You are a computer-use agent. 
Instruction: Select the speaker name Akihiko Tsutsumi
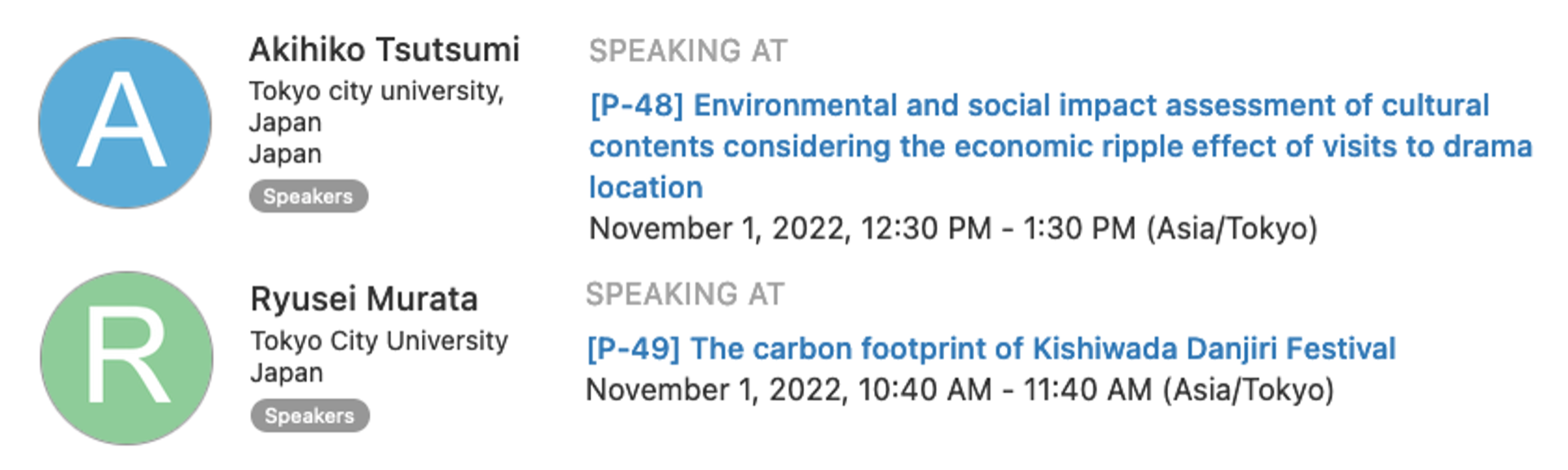[x=384, y=50]
